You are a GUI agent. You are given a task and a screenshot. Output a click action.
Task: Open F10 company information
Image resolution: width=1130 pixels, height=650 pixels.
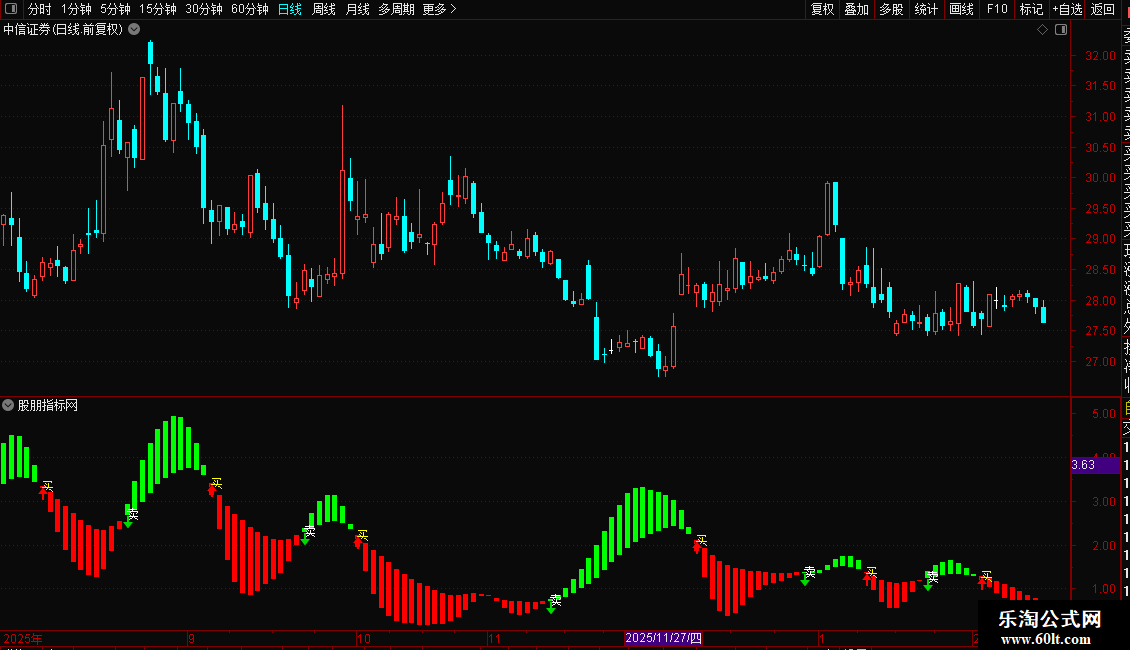(x=997, y=9)
